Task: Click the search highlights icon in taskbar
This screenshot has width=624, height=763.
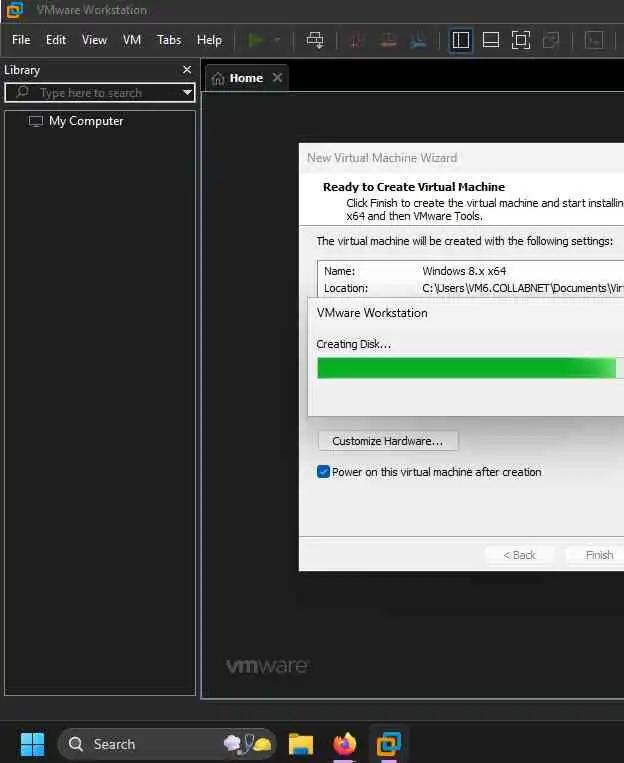Action: (247, 744)
